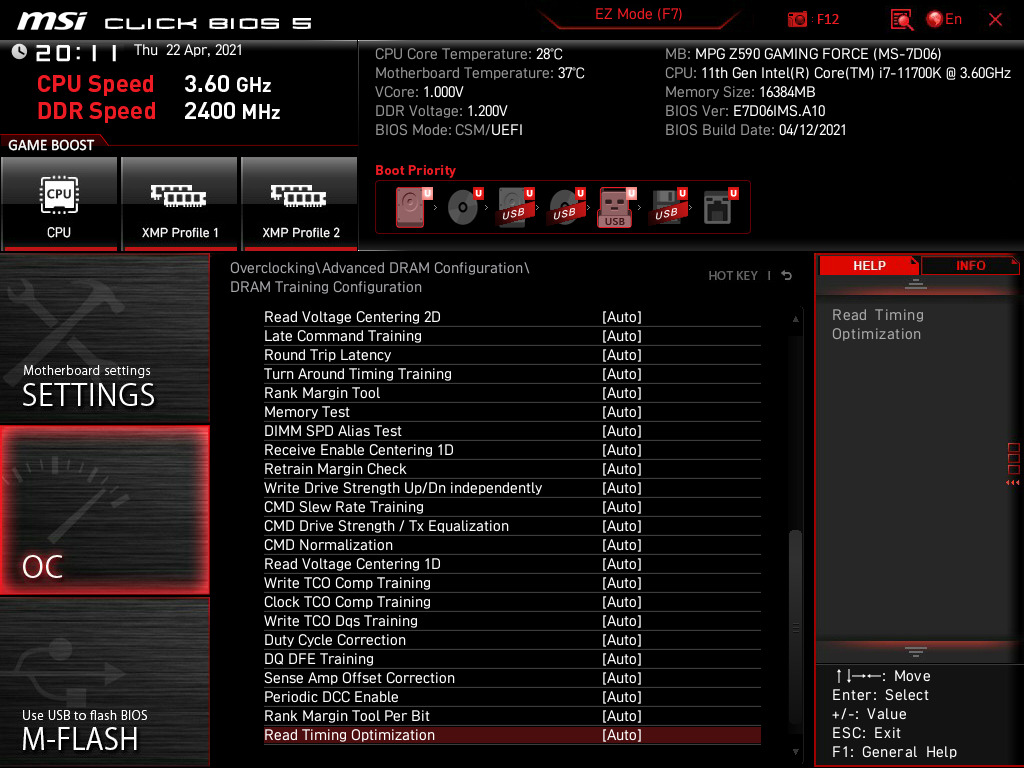Screen dimensions: 1024x768
Task: Select the USB hard disk boot device
Action: (515, 207)
